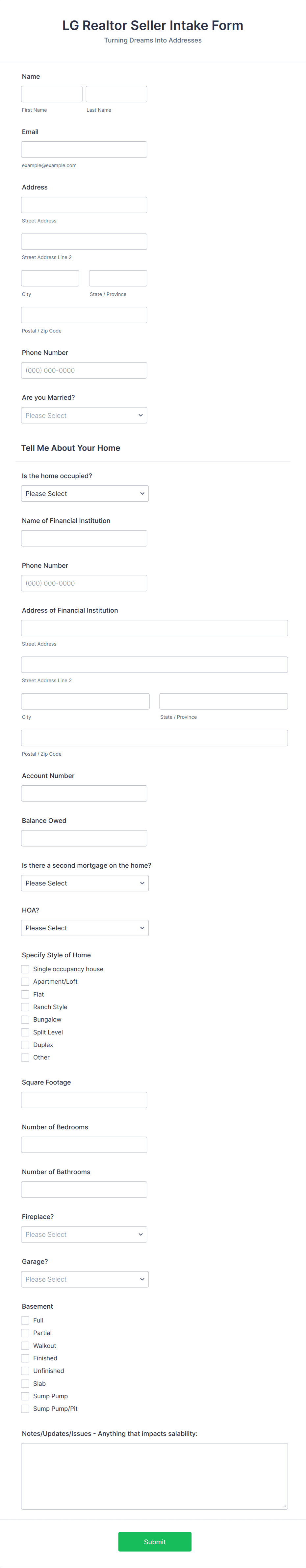Click the Balance Owed field
Image resolution: width=306 pixels, height=1568 pixels.
84,838
